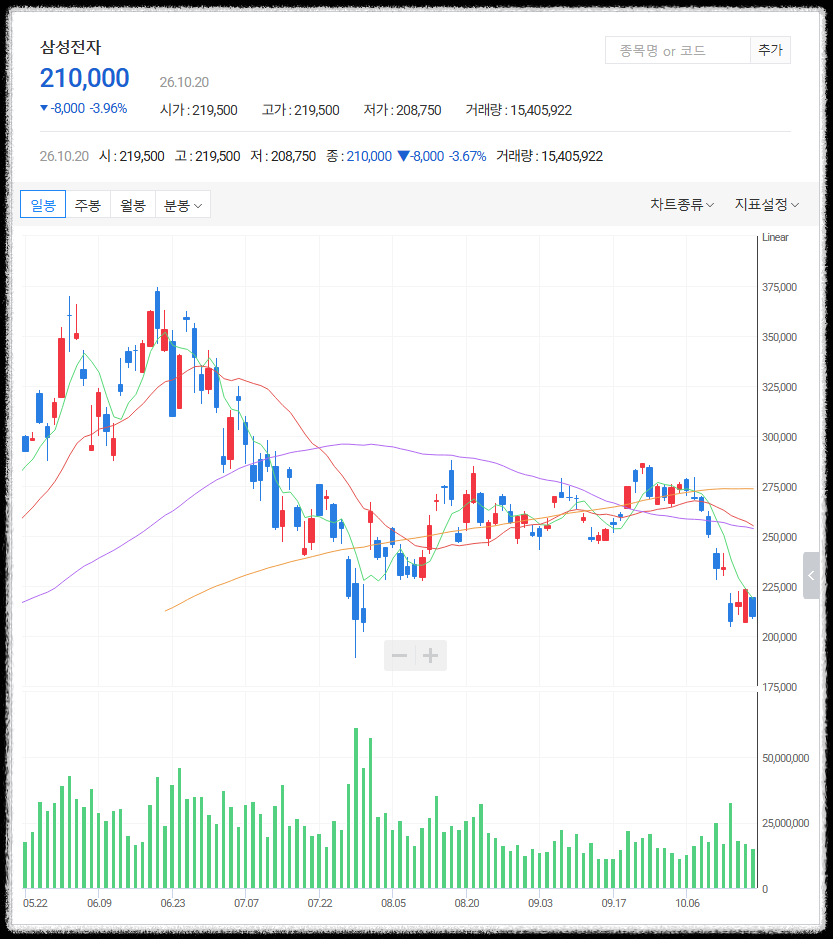Zoom in the chart with plus button
The height and width of the screenshot is (939, 833).
(431, 655)
